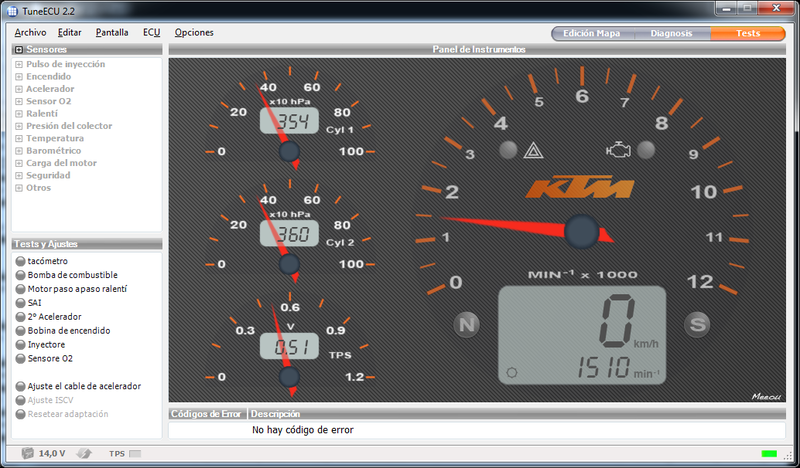Expand the Temperatura sensor node
The width and height of the screenshot is (800, 468).
click(19, 138)
